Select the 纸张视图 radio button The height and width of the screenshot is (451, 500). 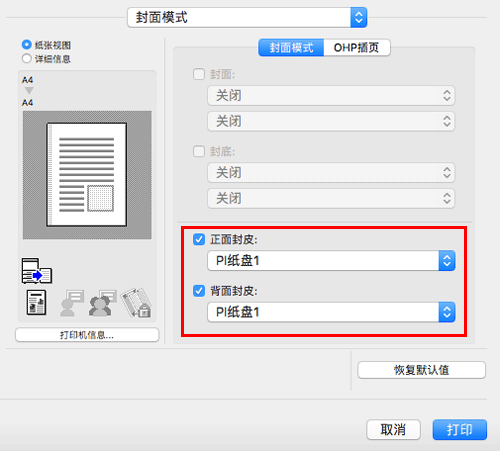tap(27, 45)
